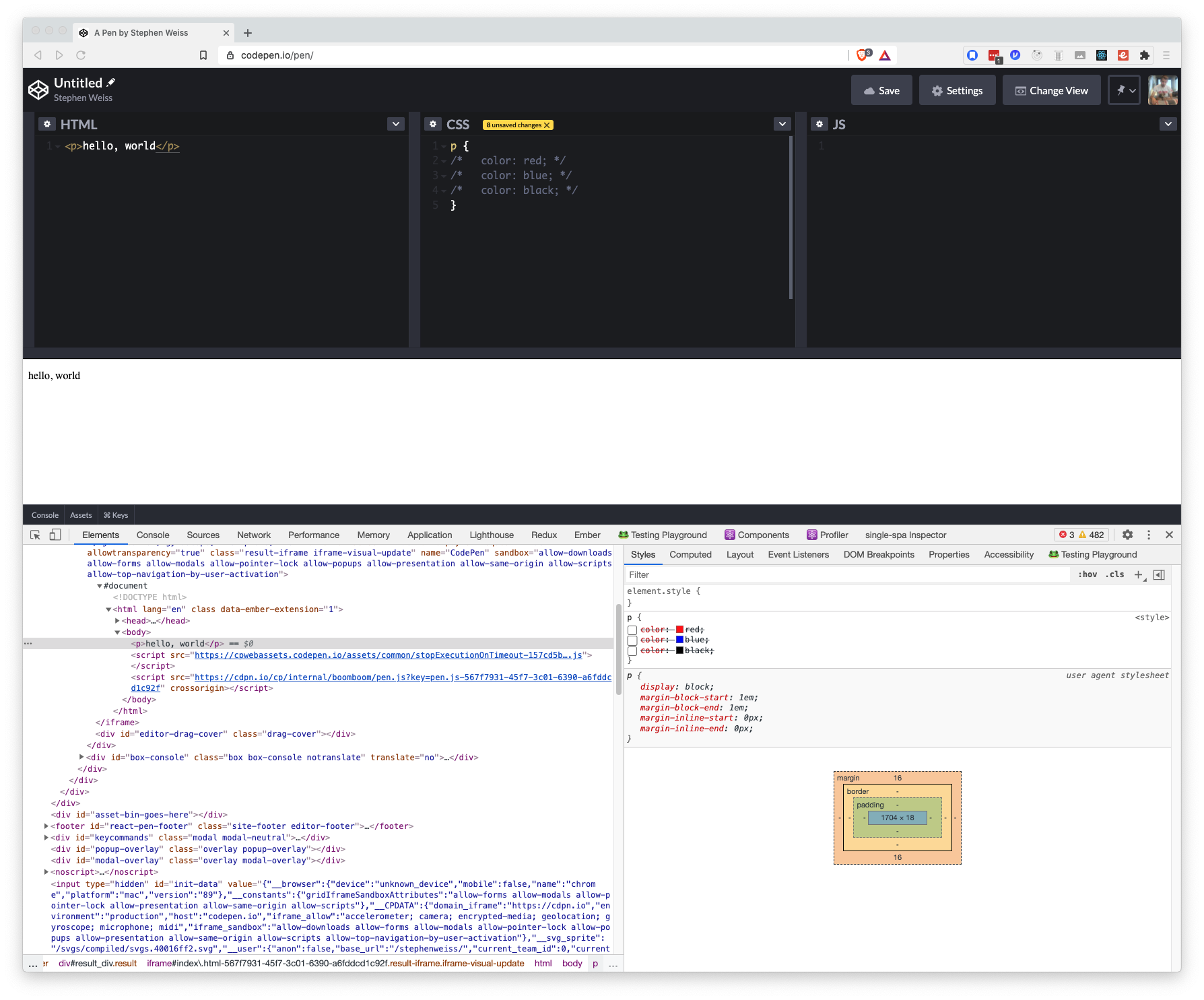Screen dimensions: 1204x1000
Task: Edit pen title with pencil icon
Action: (x=111, y=82)
